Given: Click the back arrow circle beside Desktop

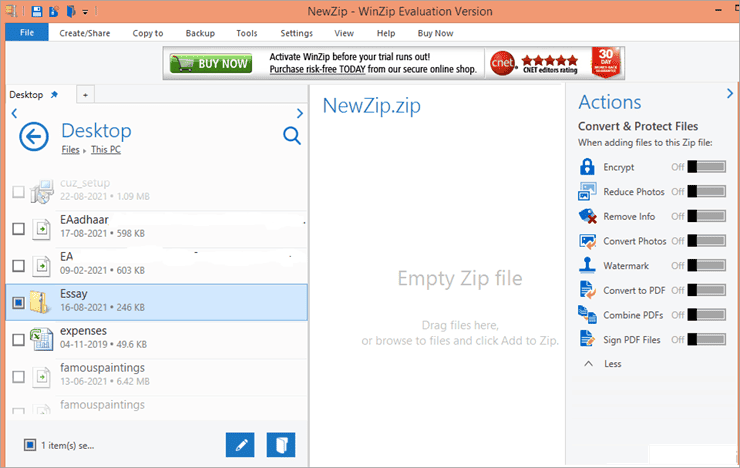Looking at the screenshot, I should tap(34, 137).
